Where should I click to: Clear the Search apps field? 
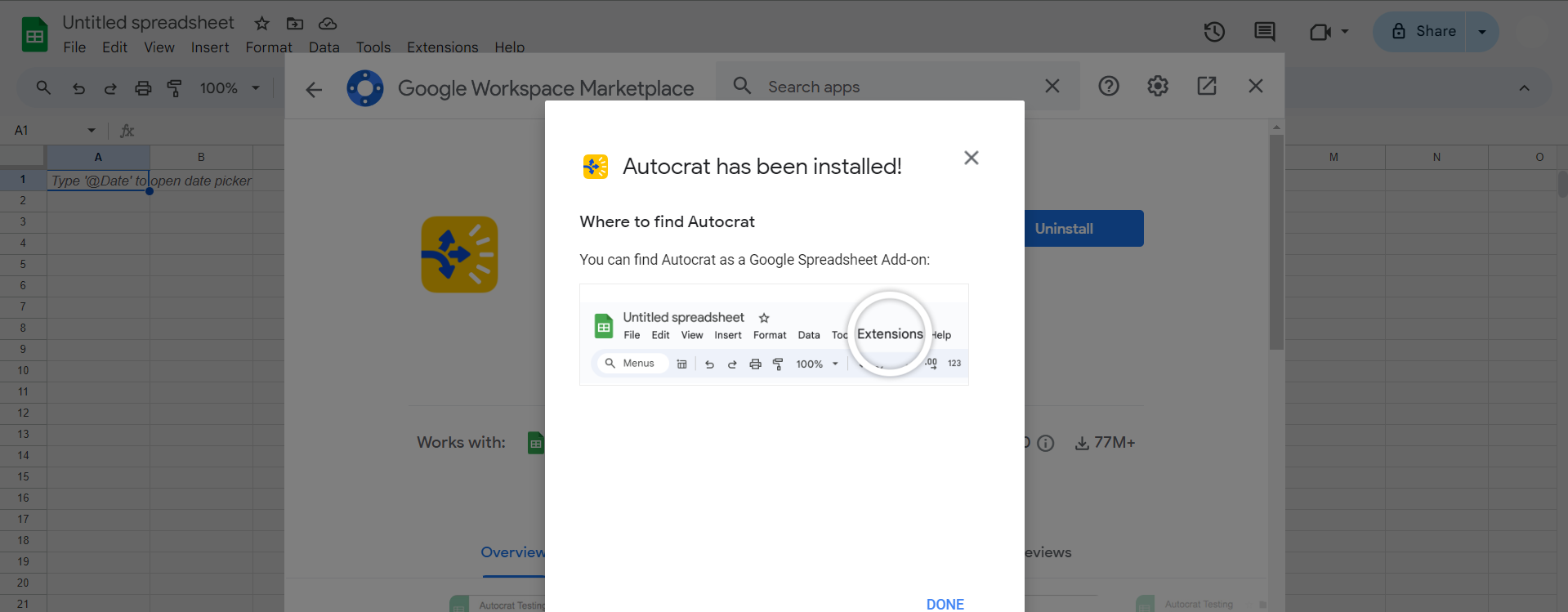(1052, 86)
